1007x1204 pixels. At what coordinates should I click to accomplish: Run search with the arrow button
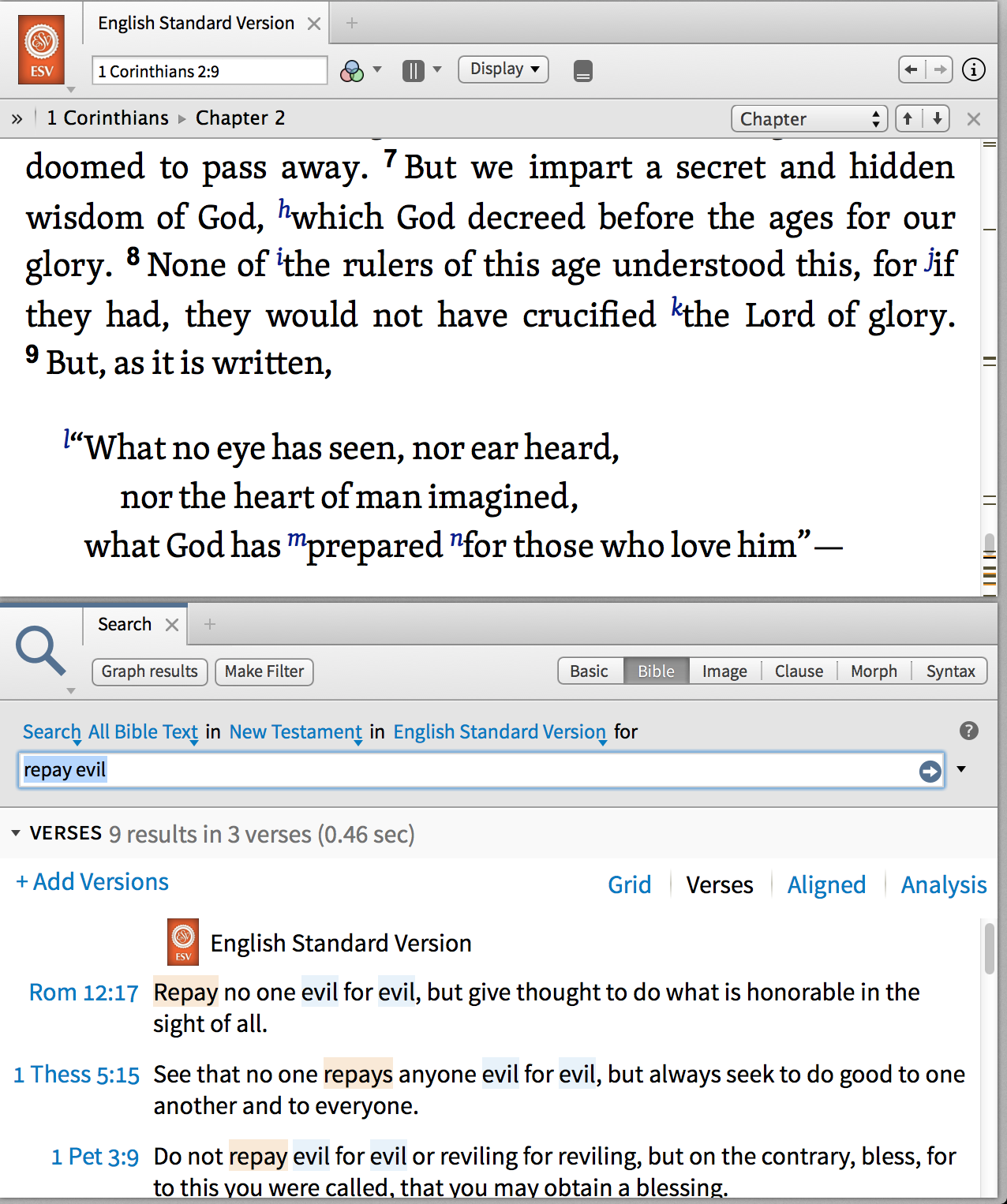click(x=930, y=771)
